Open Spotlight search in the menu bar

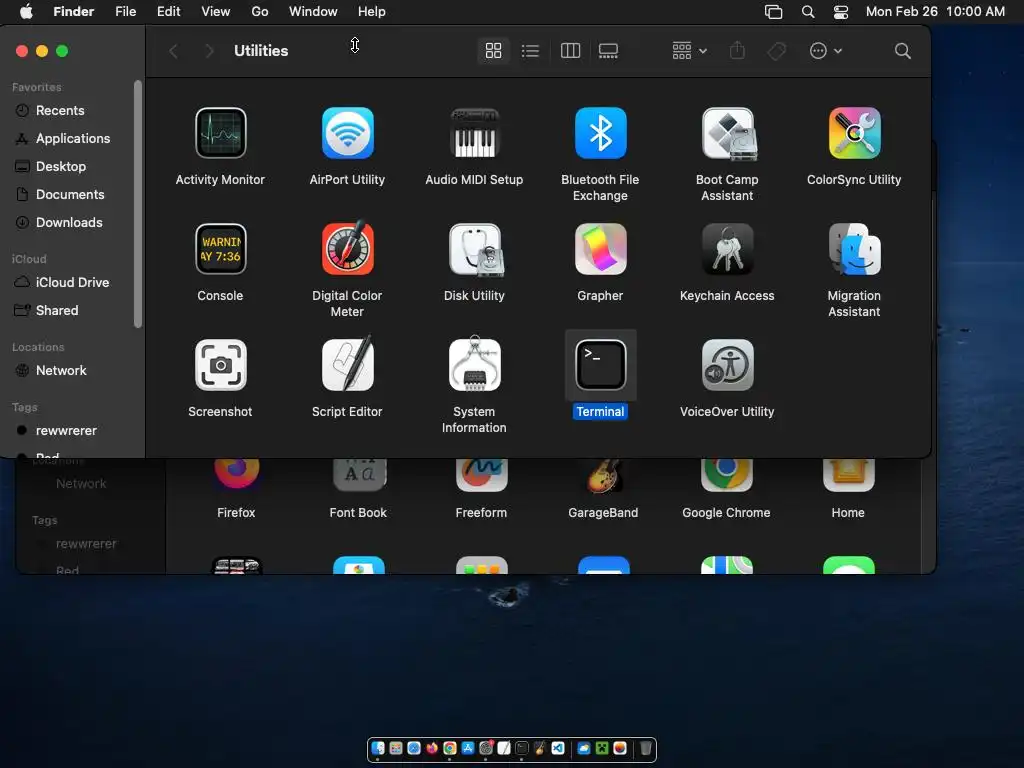point(808,12)
